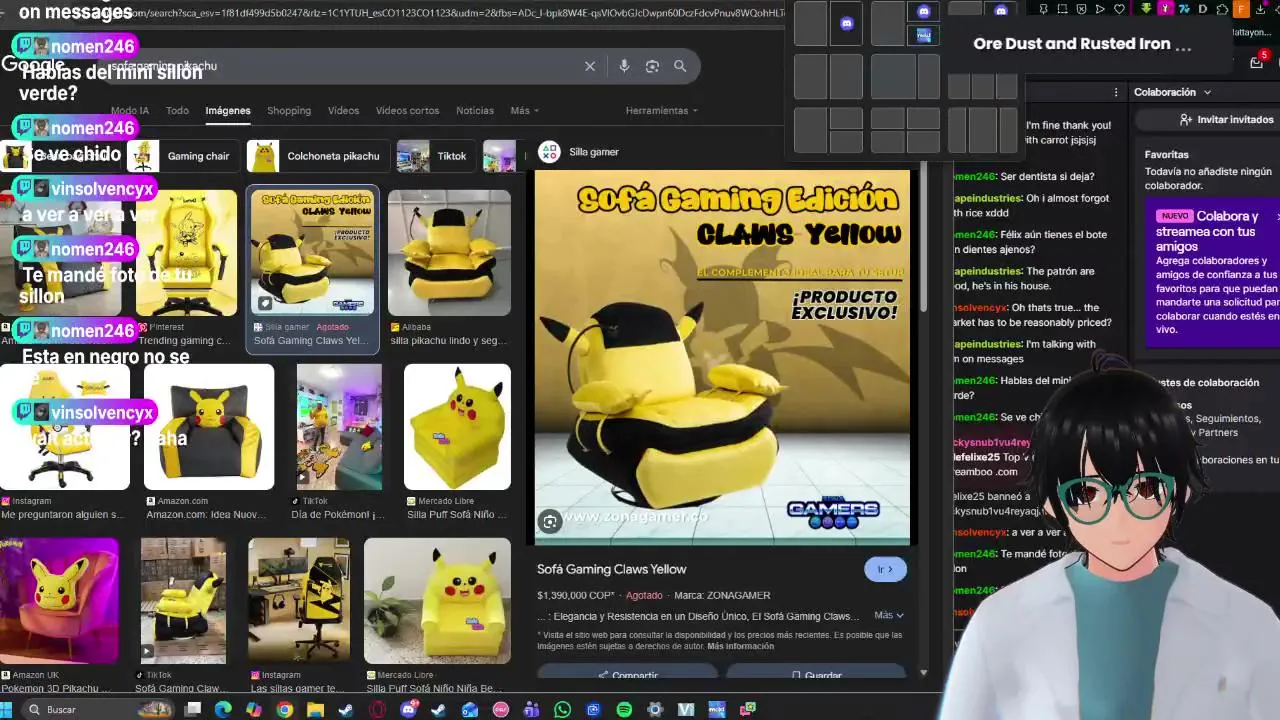Screen dimensions: 1280x720
Task: Click snapshot icon in browser toolbar
Action: (x=1061, y=10)
